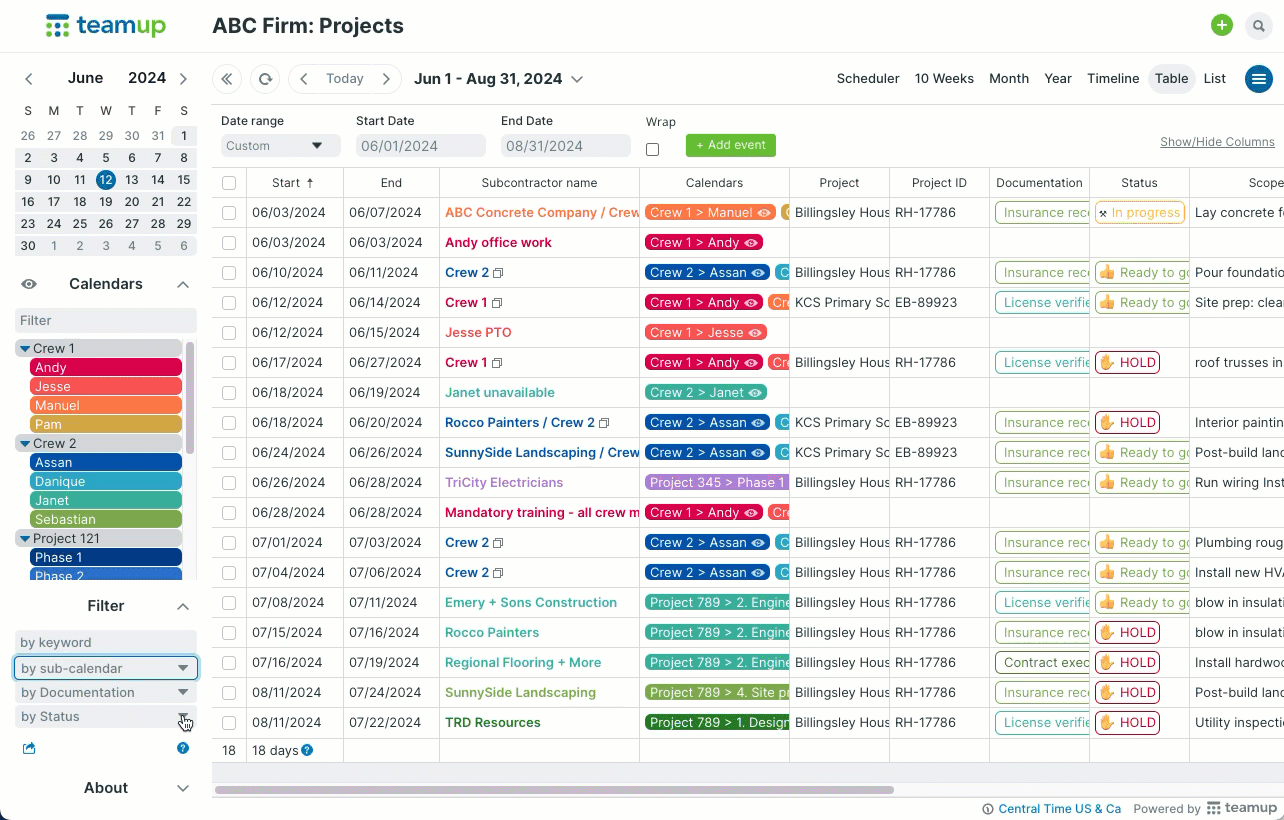Check the TriCity Electricians row checkbox
This screenshot has width=1284, height=820.
click(229, 483)
